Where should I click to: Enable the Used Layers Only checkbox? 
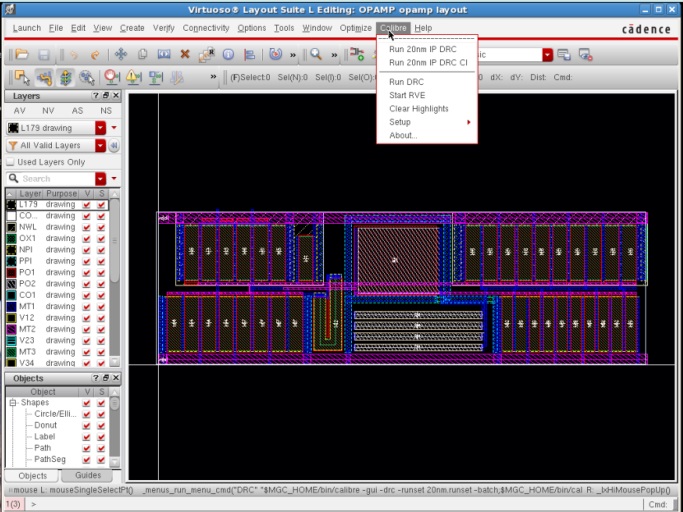pyautogui.click(x=10, y=162)
